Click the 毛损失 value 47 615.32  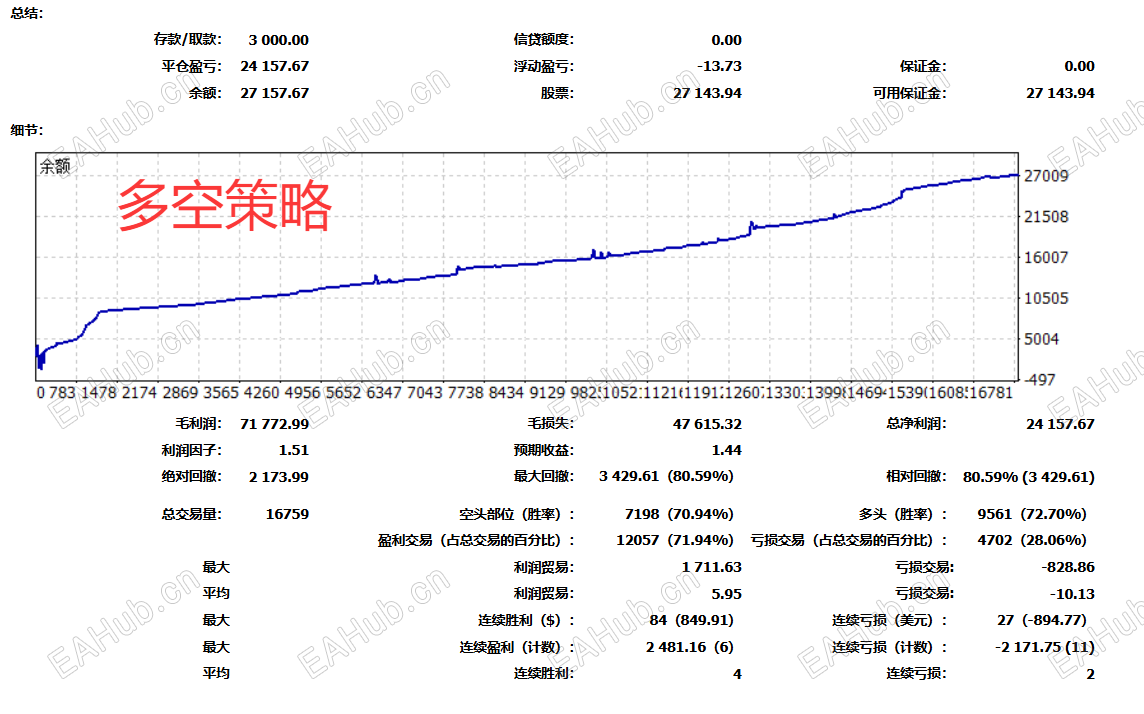point(707,424)
